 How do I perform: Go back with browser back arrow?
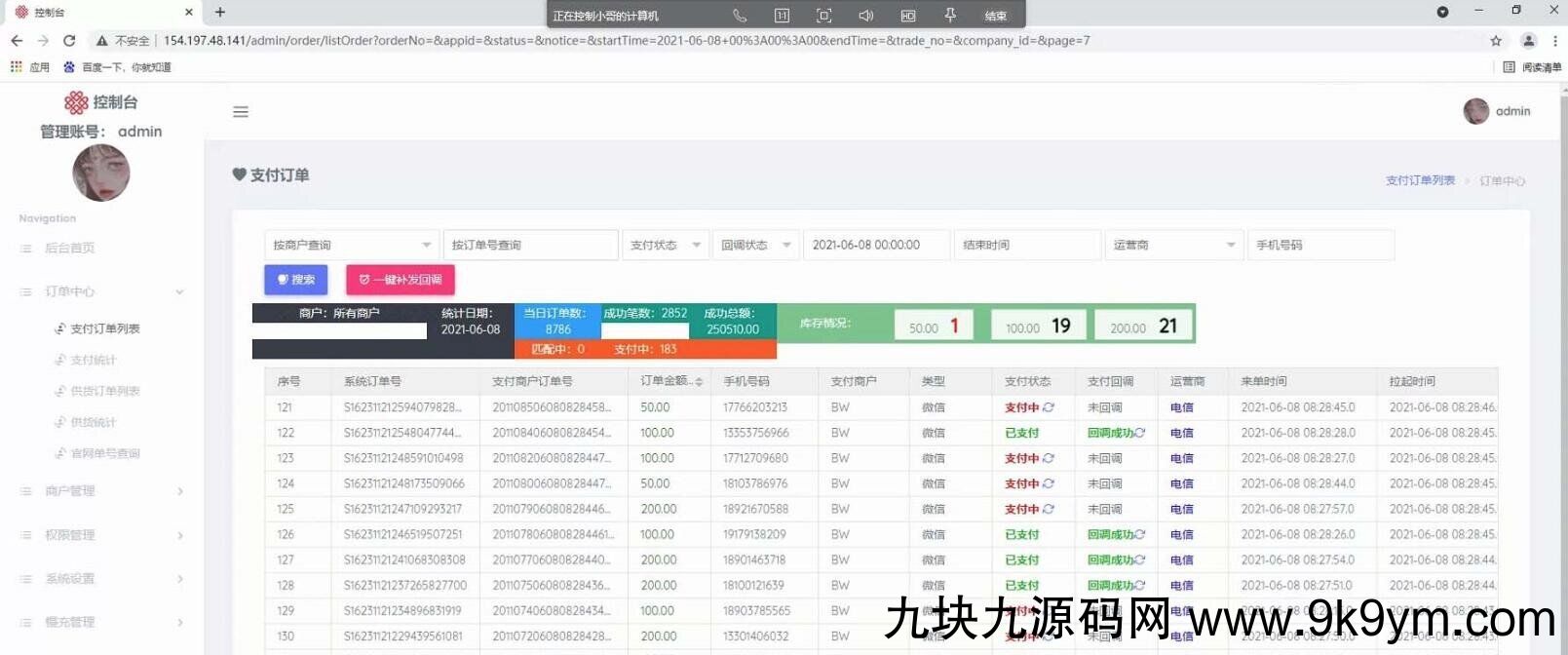17,40
